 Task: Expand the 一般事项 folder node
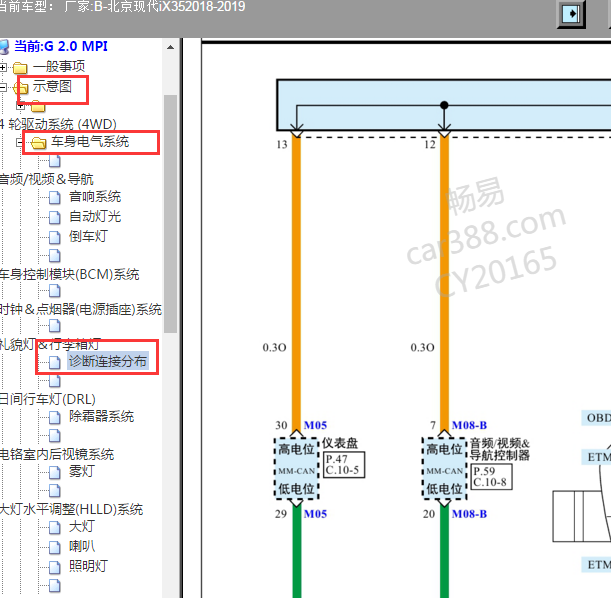pos(3,67)
